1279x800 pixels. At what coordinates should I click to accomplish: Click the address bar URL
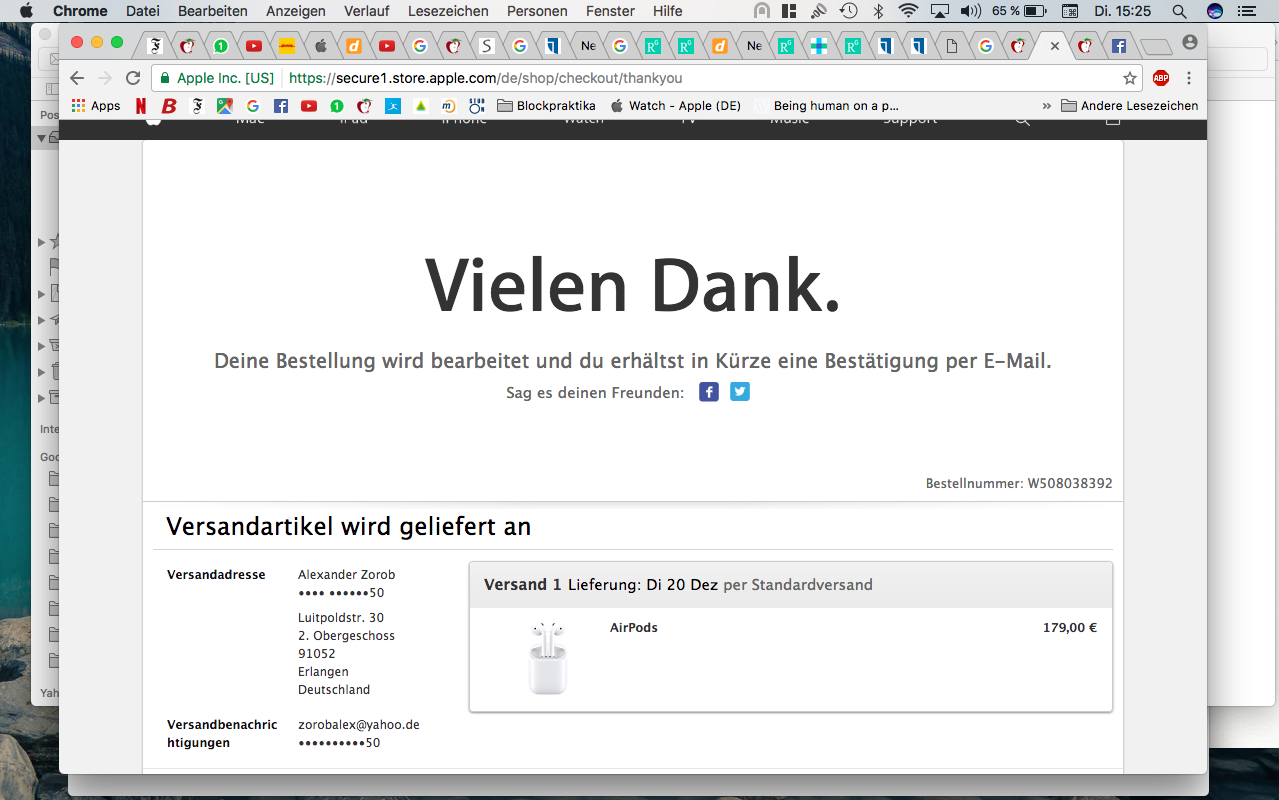click(x=486, y=78)
